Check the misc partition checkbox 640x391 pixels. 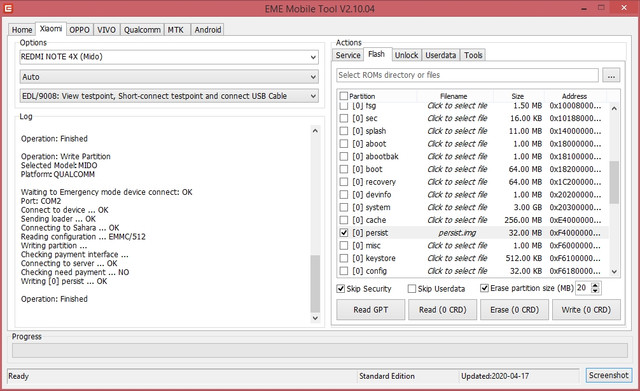pyautogui.click(x=344, y=245)
